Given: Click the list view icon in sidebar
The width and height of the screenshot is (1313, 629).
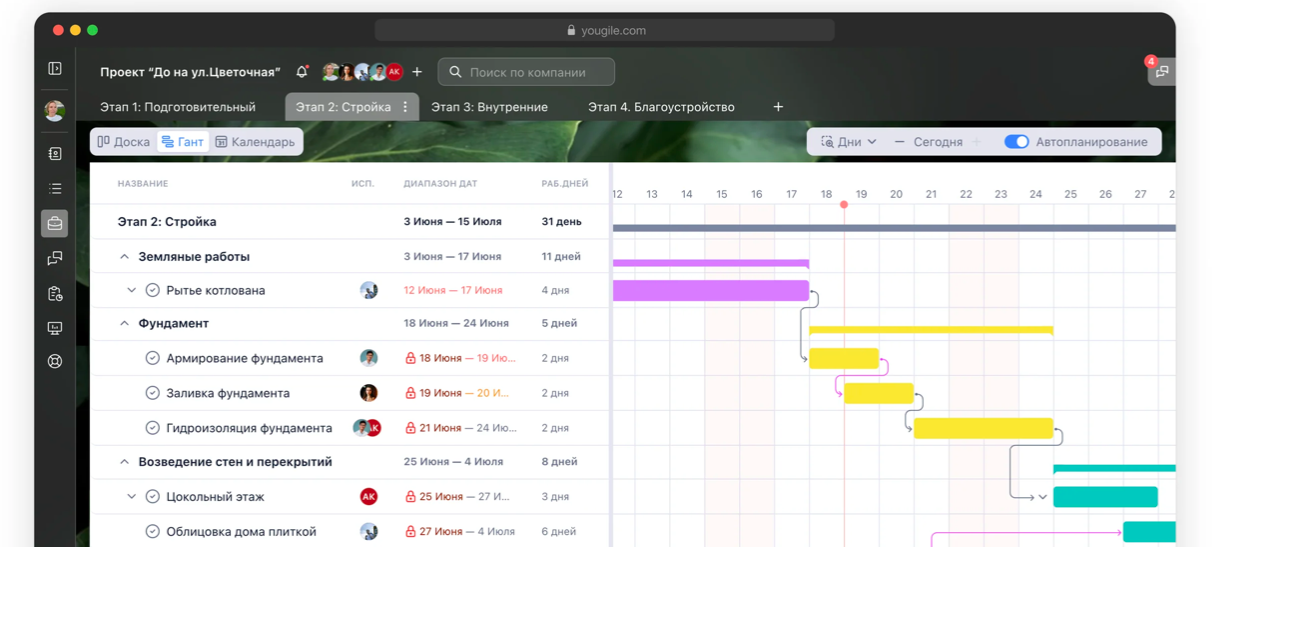Looking at the screenshot, I should pyautogui.click(x=55, y=189).
